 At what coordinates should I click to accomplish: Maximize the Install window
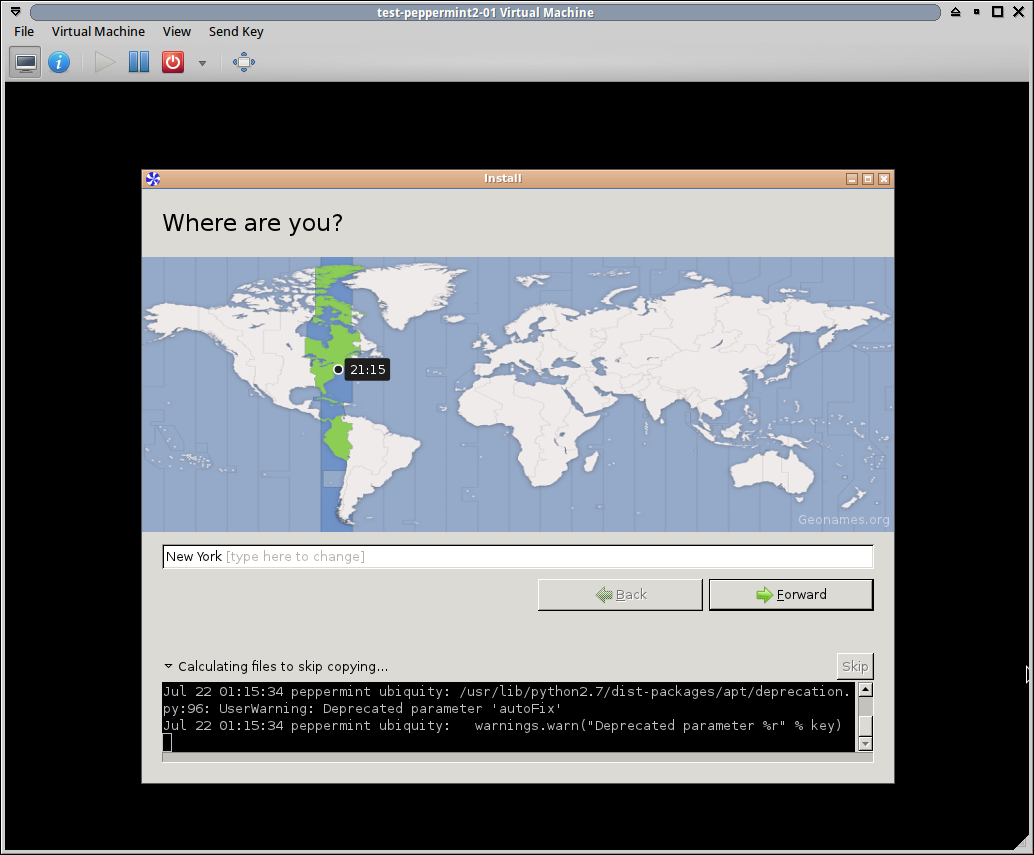[x=868, y=179]
